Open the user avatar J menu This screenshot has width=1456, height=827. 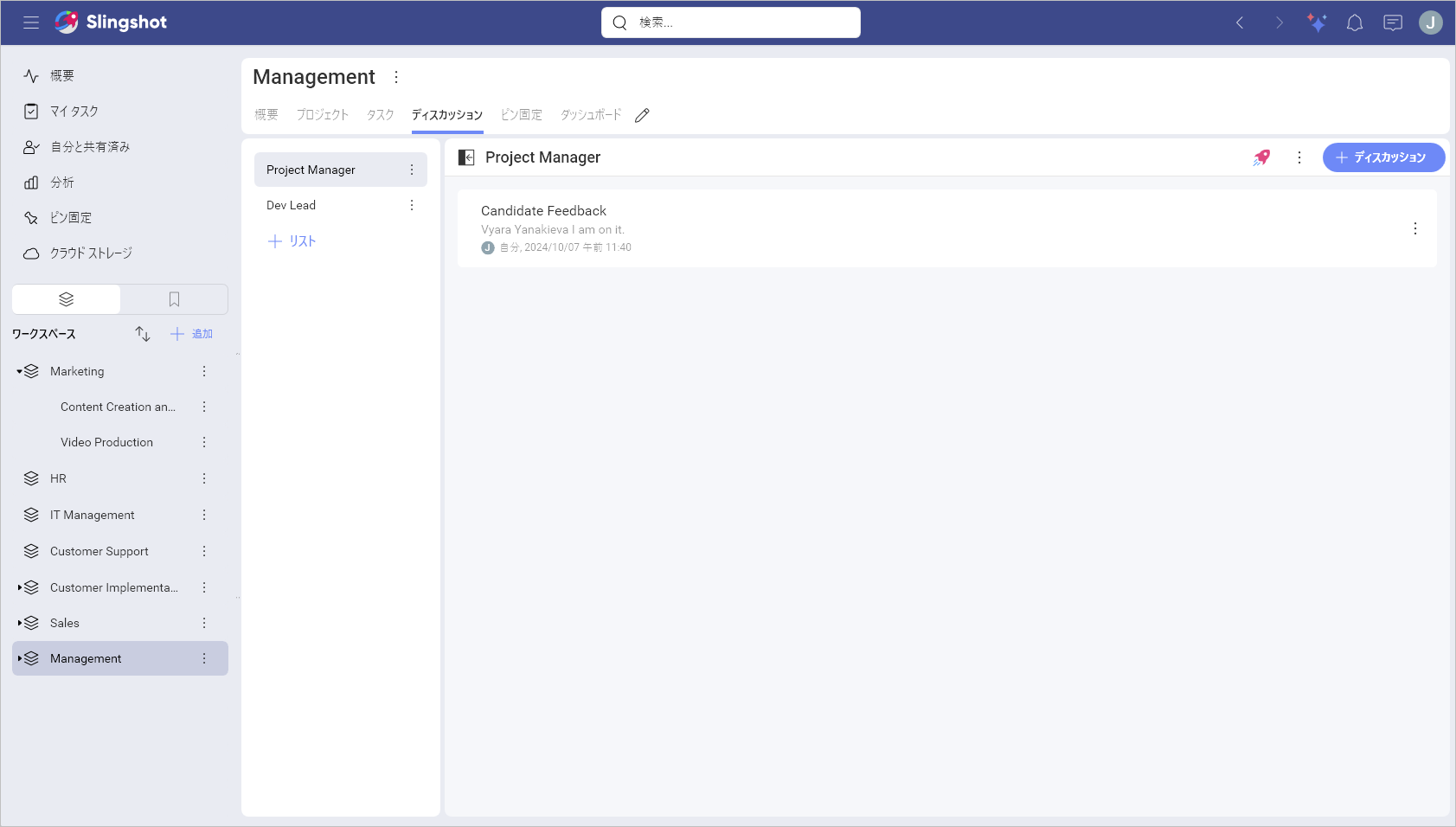tap(1431, 23)
